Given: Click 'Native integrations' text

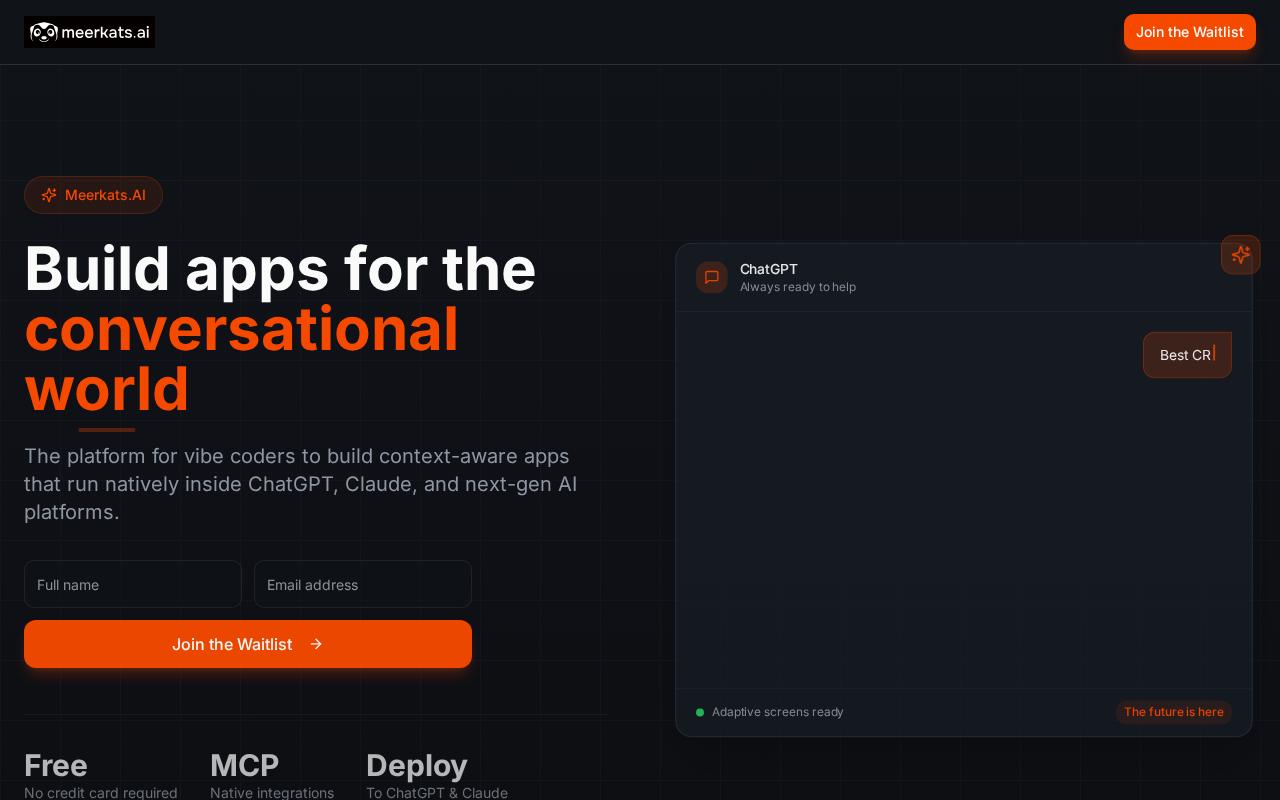Looking at the screenshot, I should point(272,793).
